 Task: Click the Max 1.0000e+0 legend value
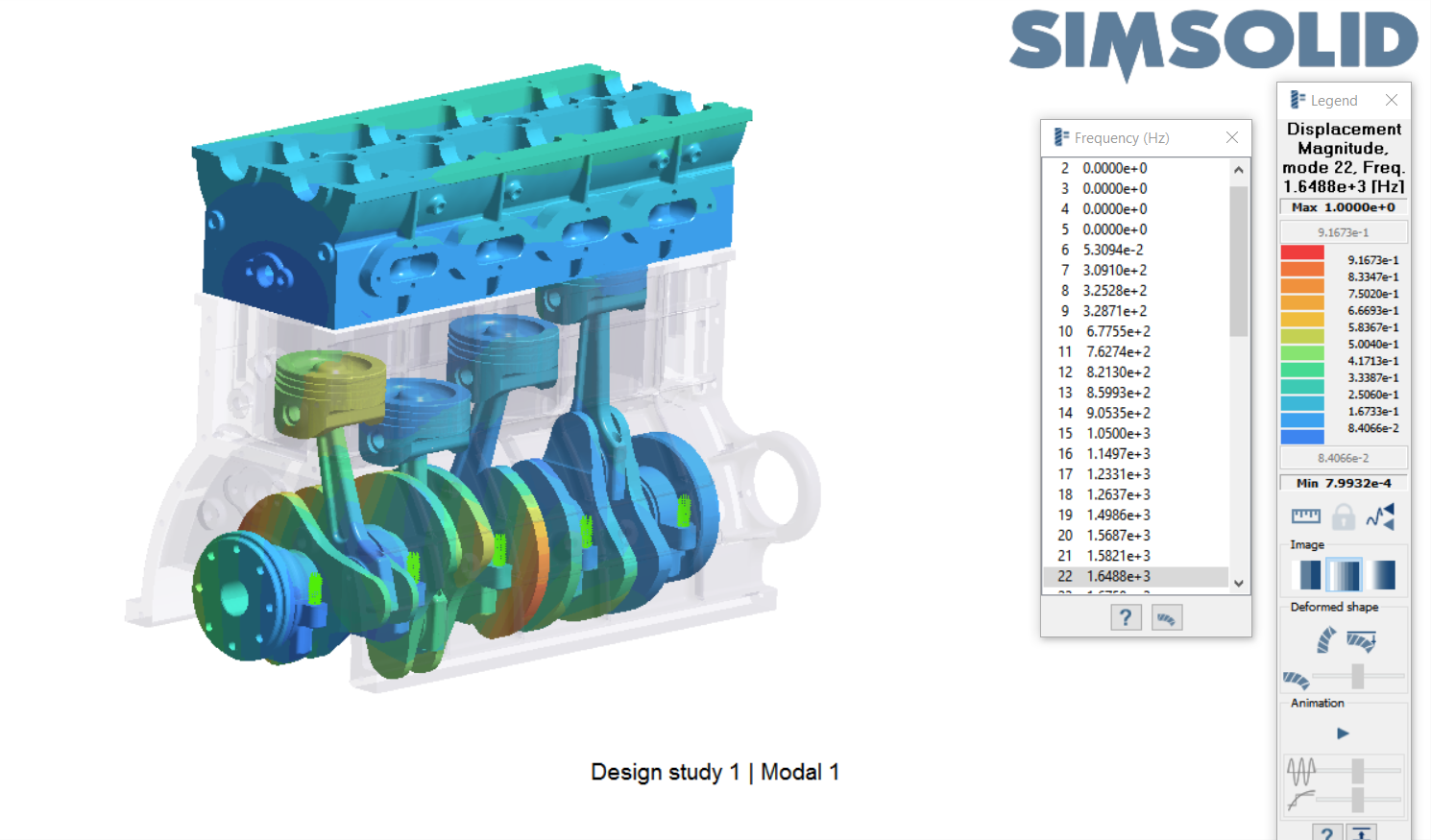pyautogui.click(x=1344, y=207)
